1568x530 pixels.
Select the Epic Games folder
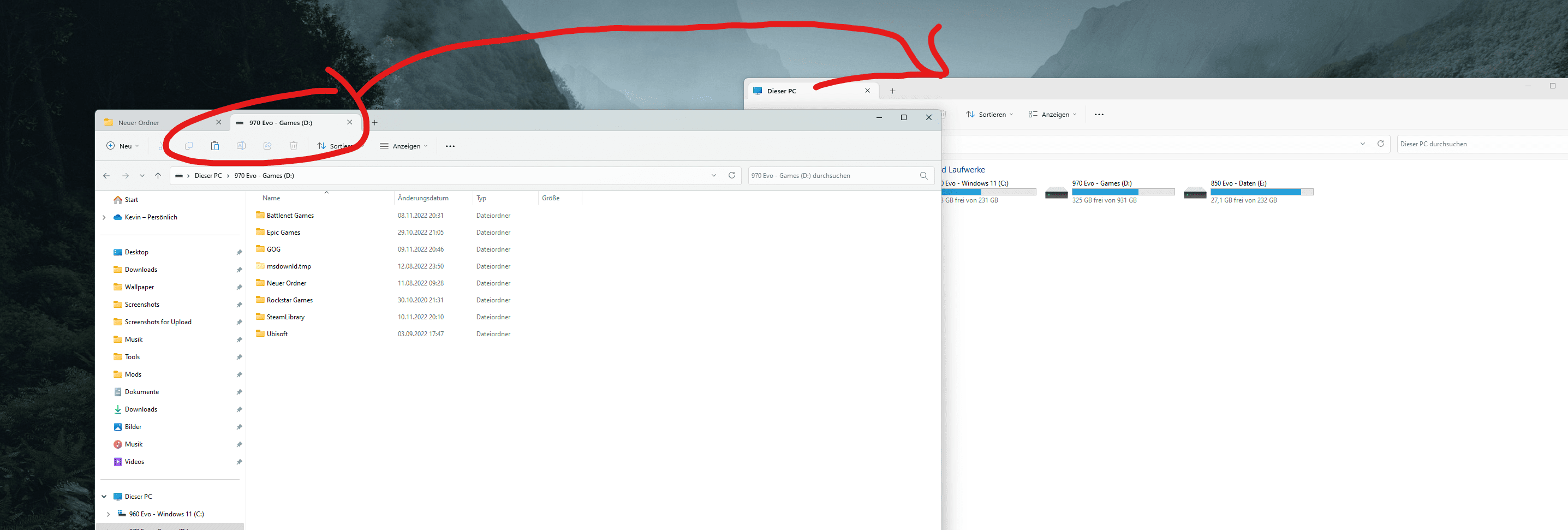283,233
